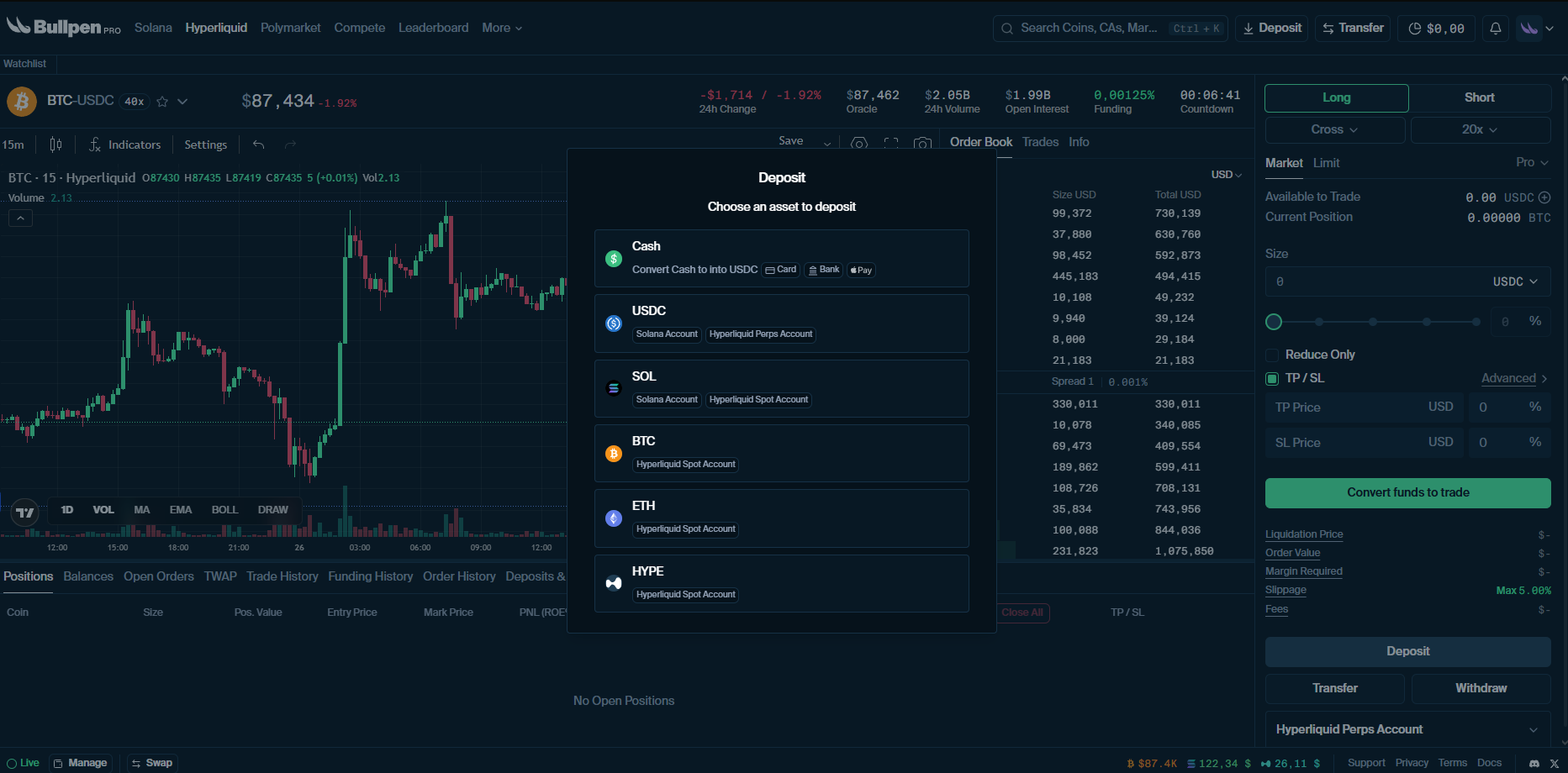Click the TradingView logo icon
Image resolution: width=1568 pixels, height=773 pixels.
click(25, 512)
